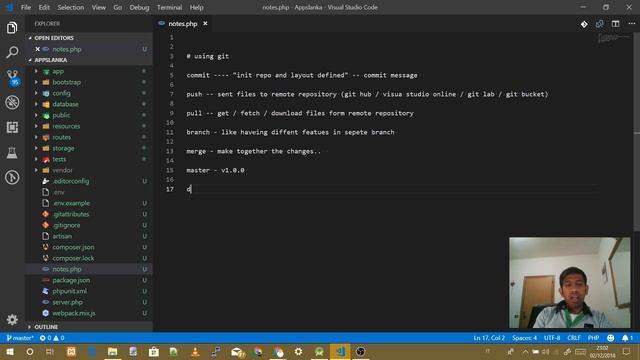Open VLC media player on taskbar

pos(195,351)
